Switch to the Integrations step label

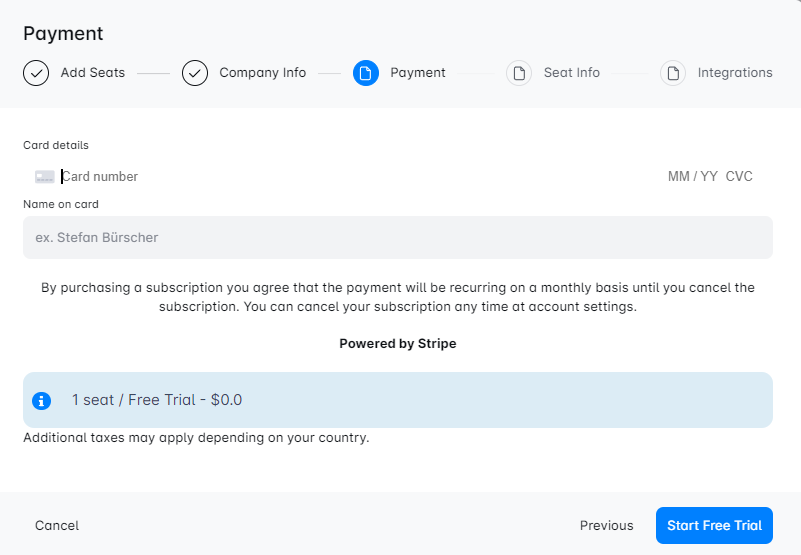(734, 73)
